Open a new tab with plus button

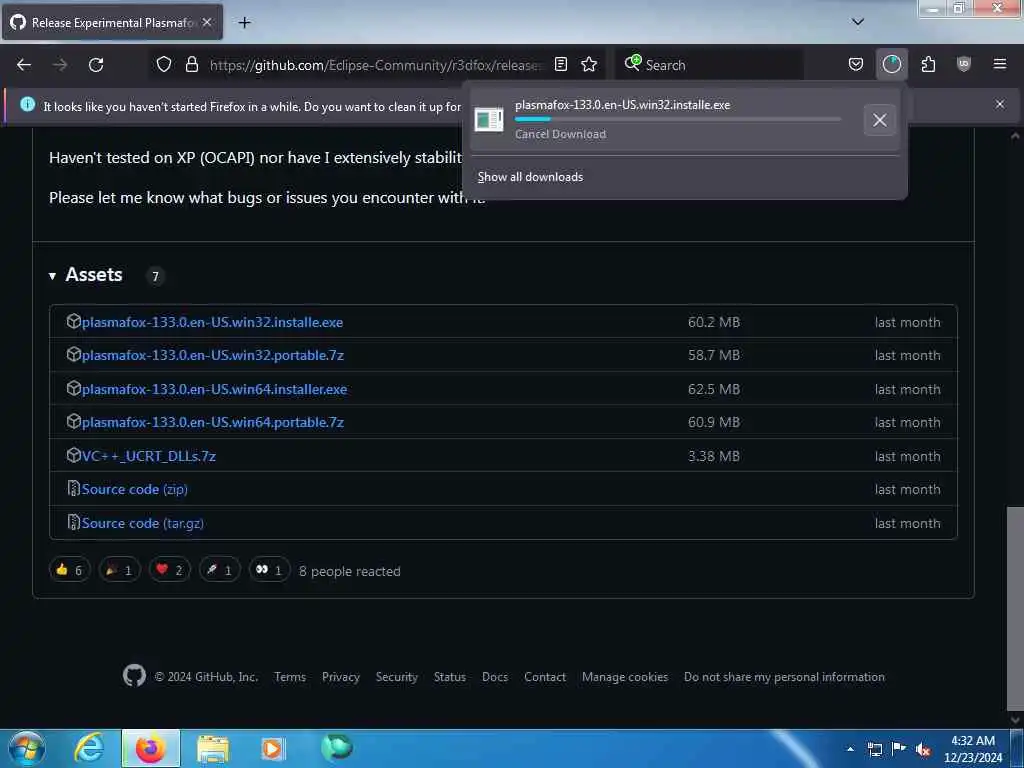point(244,22)
